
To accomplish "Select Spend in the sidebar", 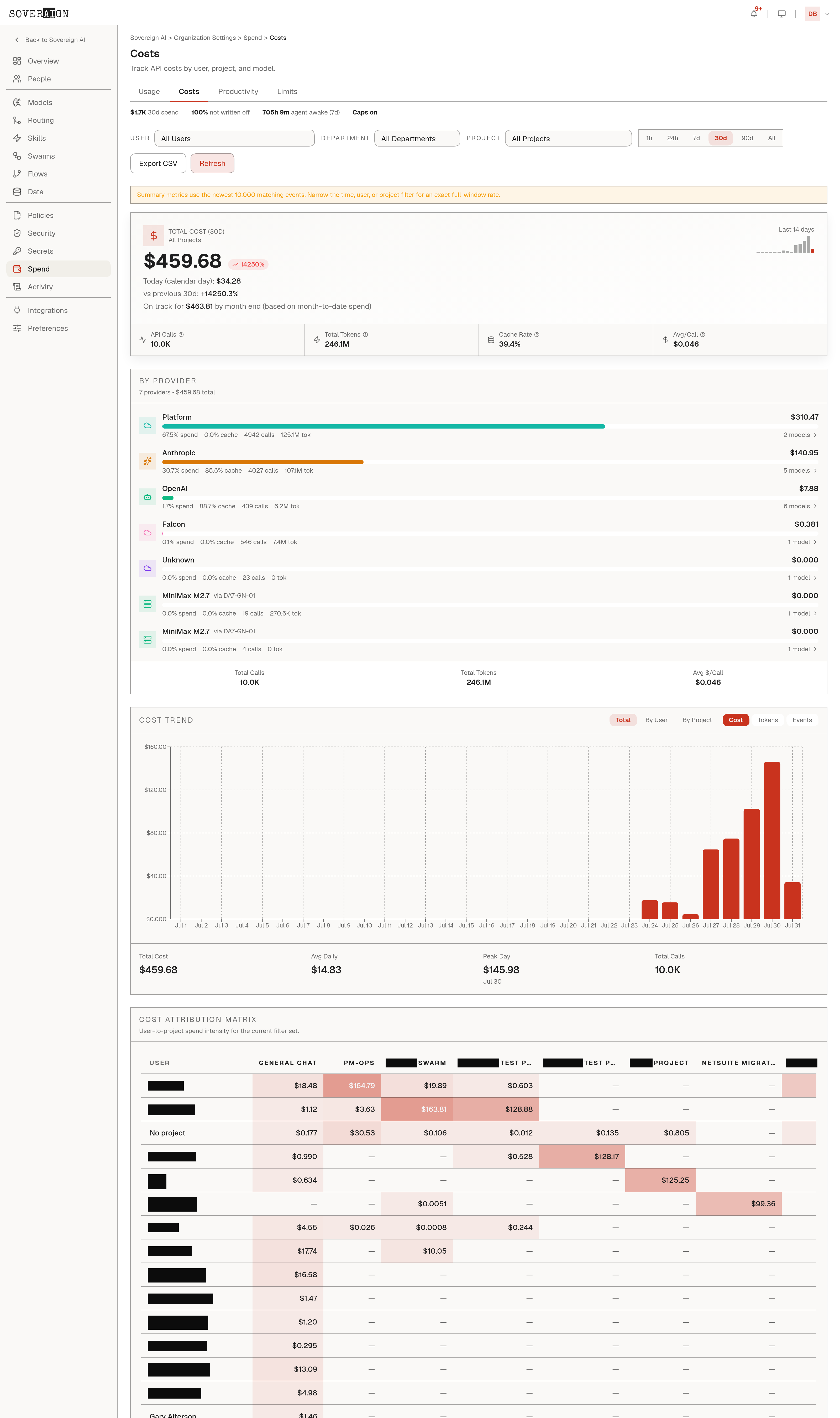I will pos(58,269).
